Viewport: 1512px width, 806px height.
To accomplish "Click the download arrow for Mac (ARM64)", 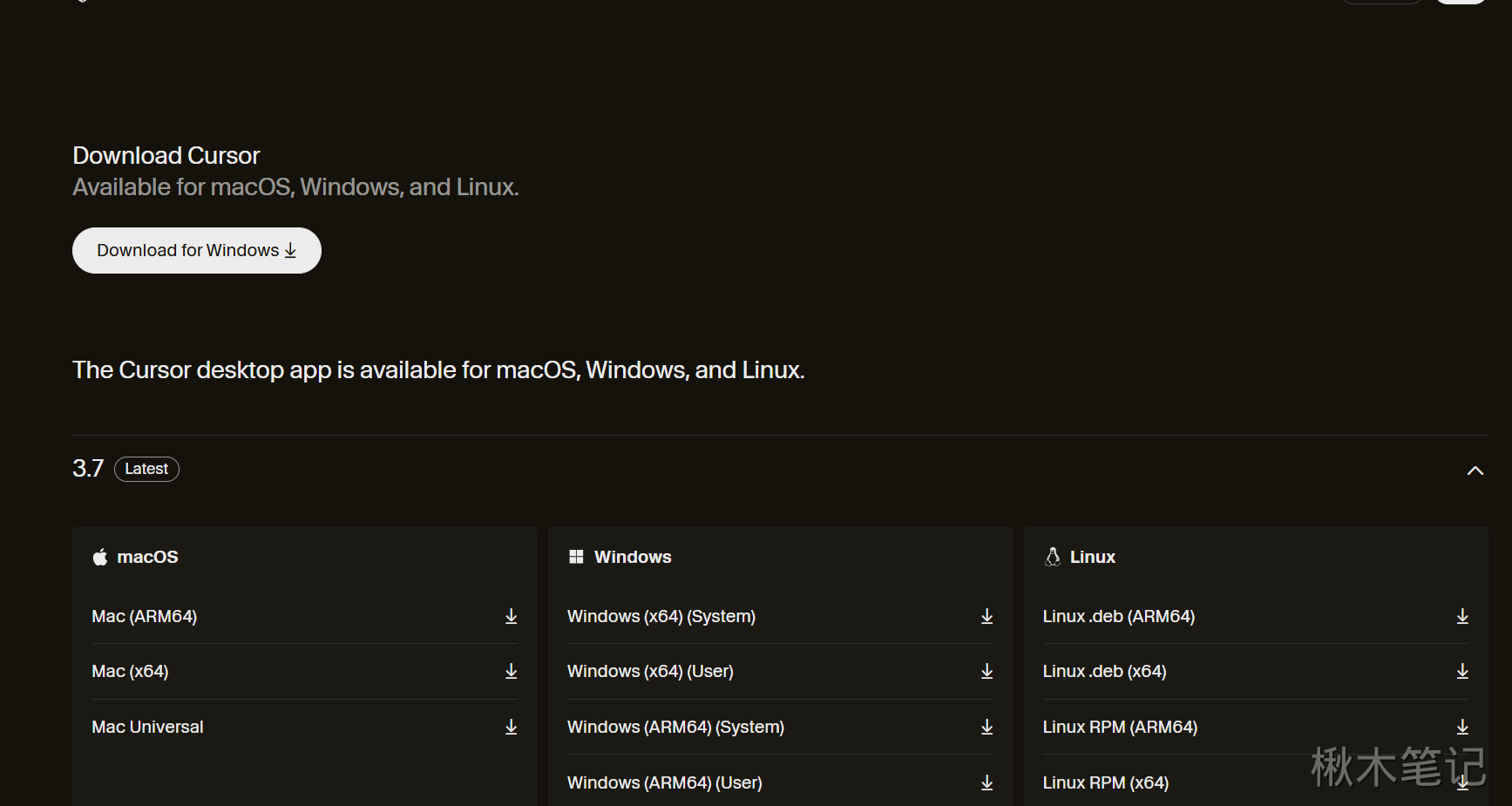I will tap(512, 617).
